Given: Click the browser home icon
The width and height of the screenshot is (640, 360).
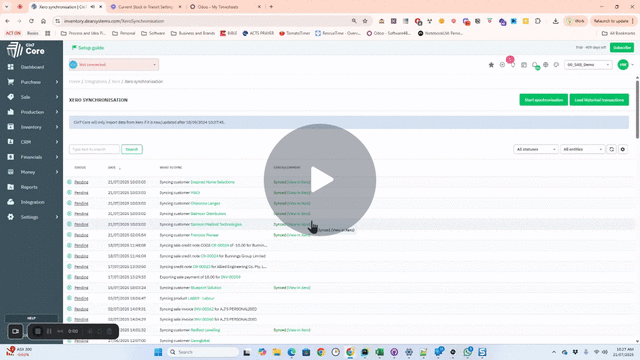Looking at the screenshot, I should [x=43, y=21].
